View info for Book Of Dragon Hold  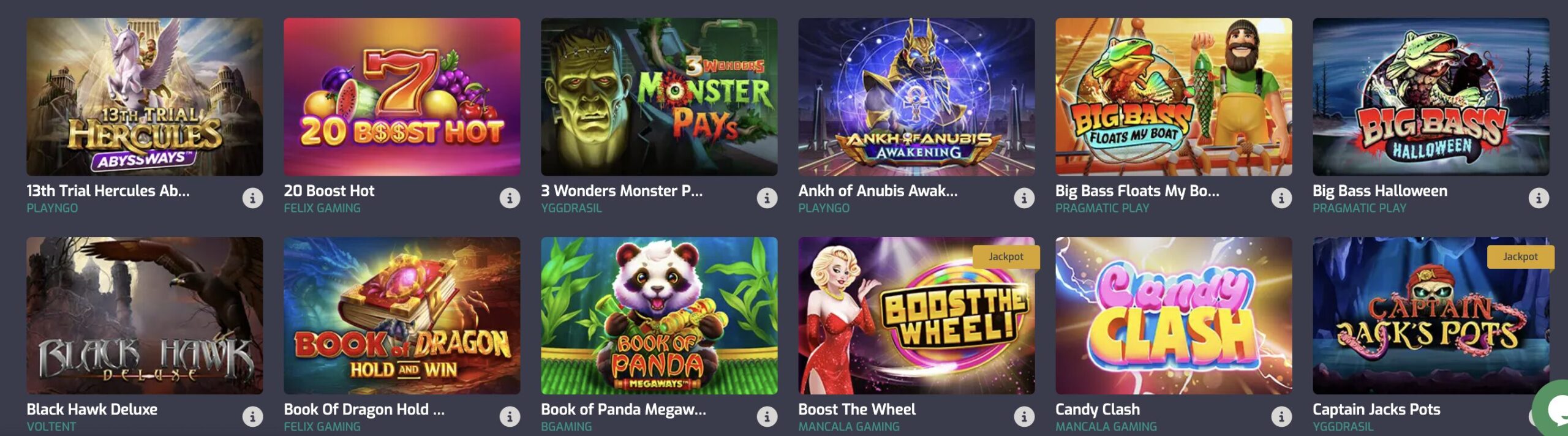click(x=510, y=416)
